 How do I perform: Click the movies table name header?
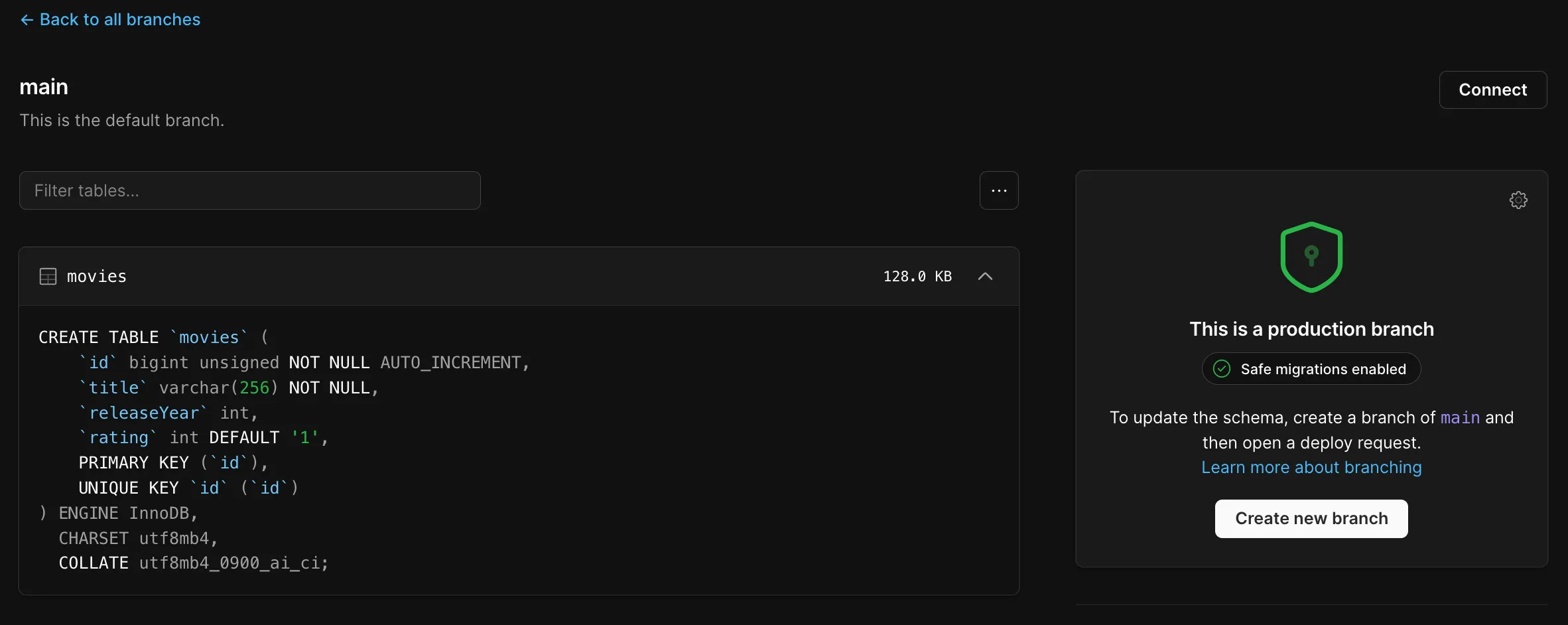pos(97,276)
